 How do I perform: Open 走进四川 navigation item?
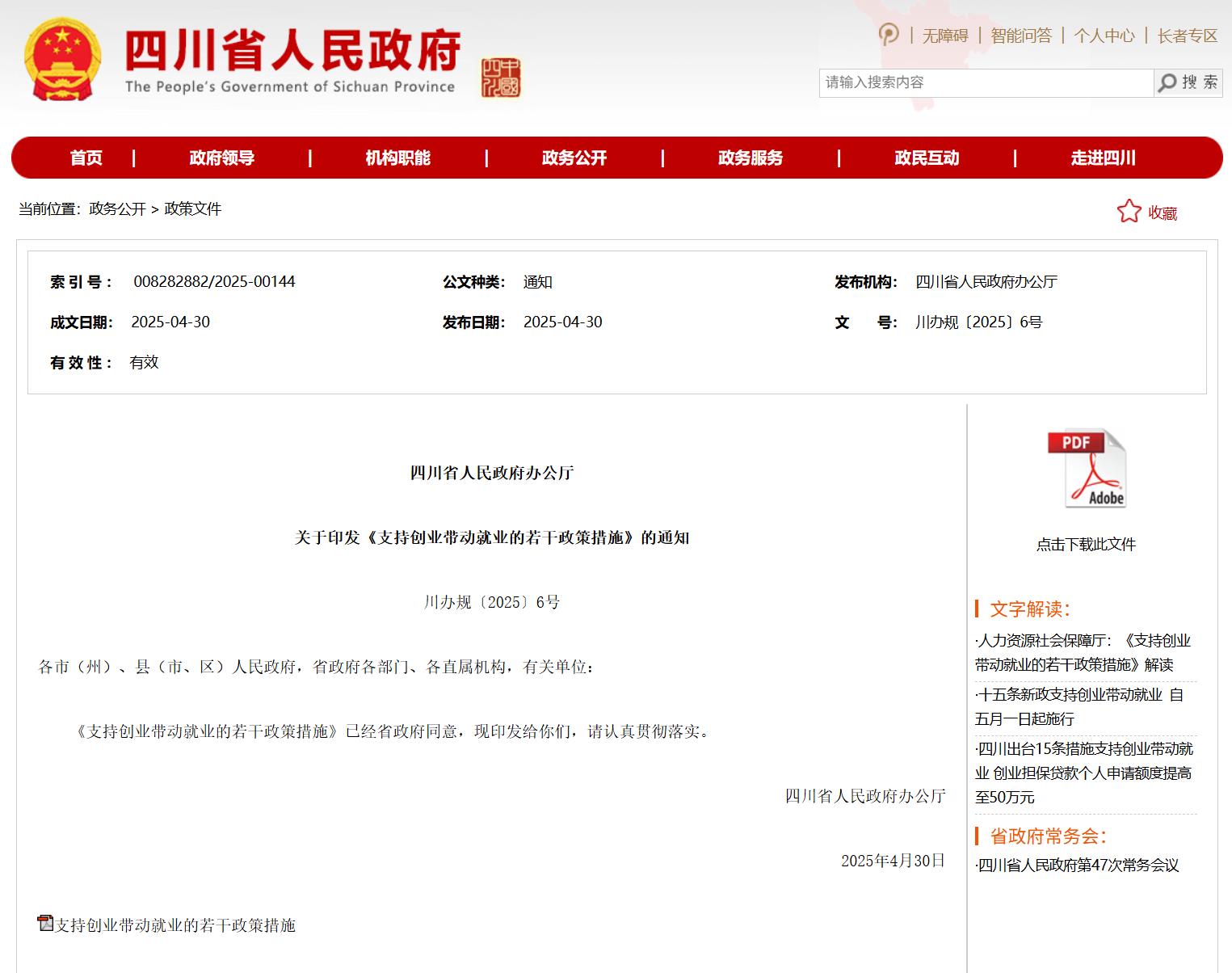(1103, 158)
